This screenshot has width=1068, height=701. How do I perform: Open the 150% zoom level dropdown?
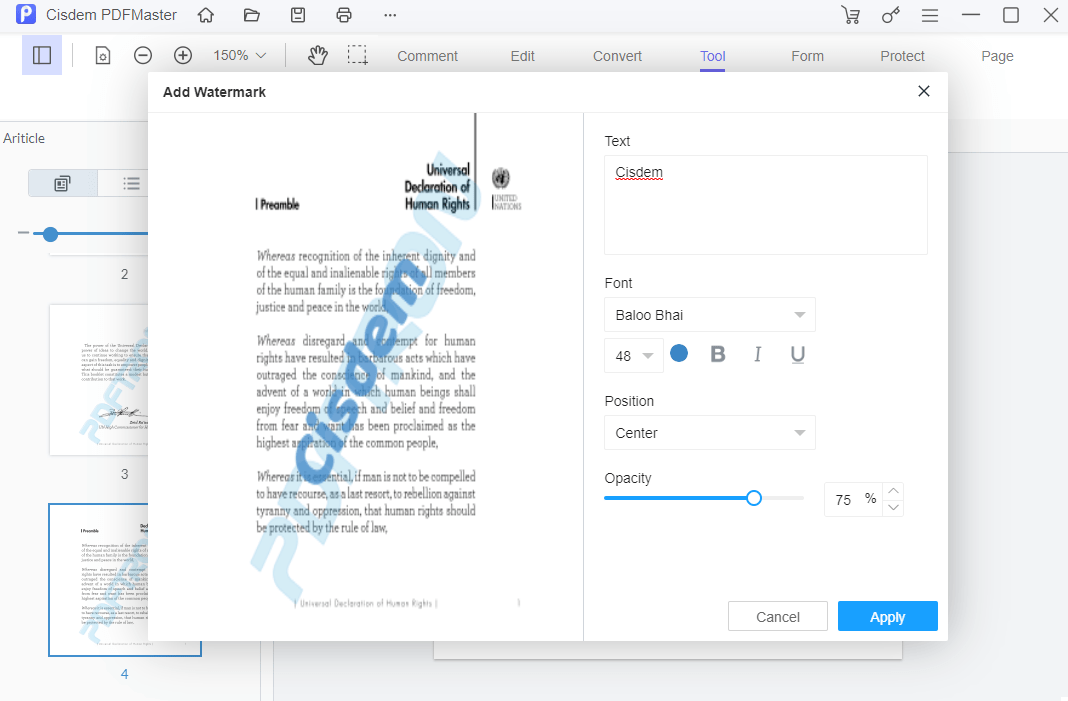[x=239, y=55]
